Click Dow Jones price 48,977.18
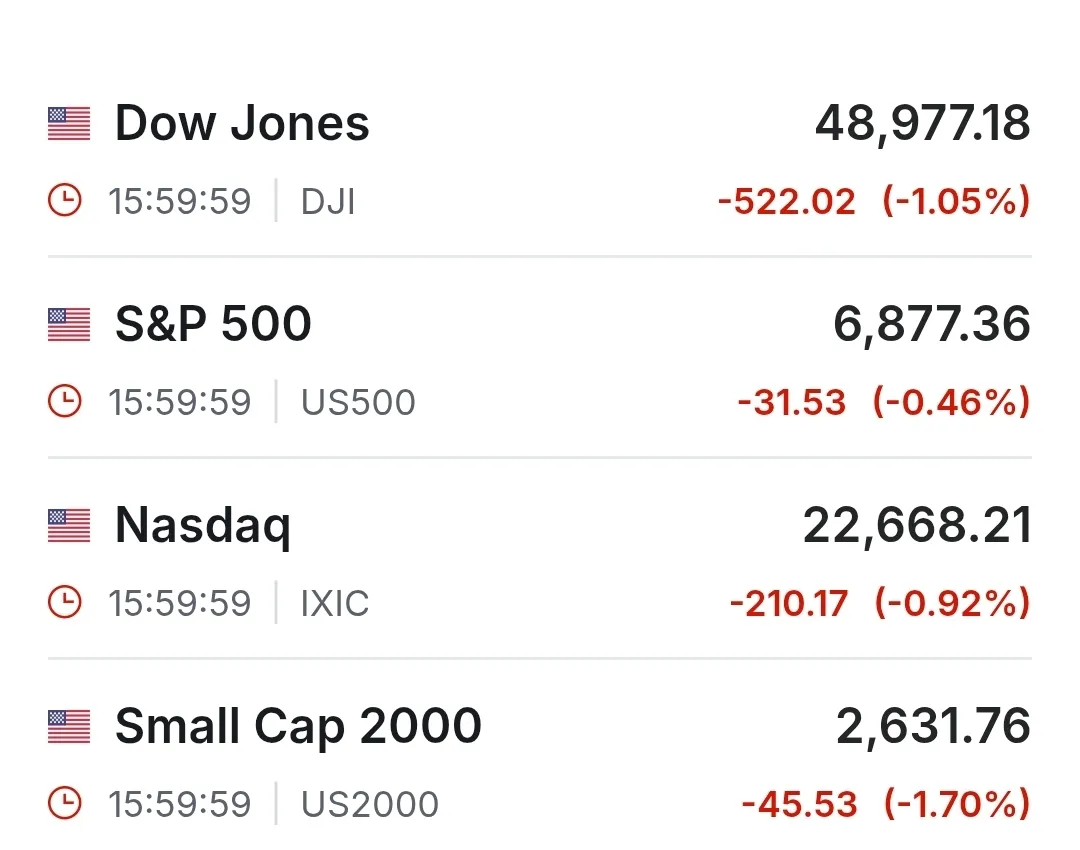The height and width of the screenshot is (850, 1080). (922, 124)
